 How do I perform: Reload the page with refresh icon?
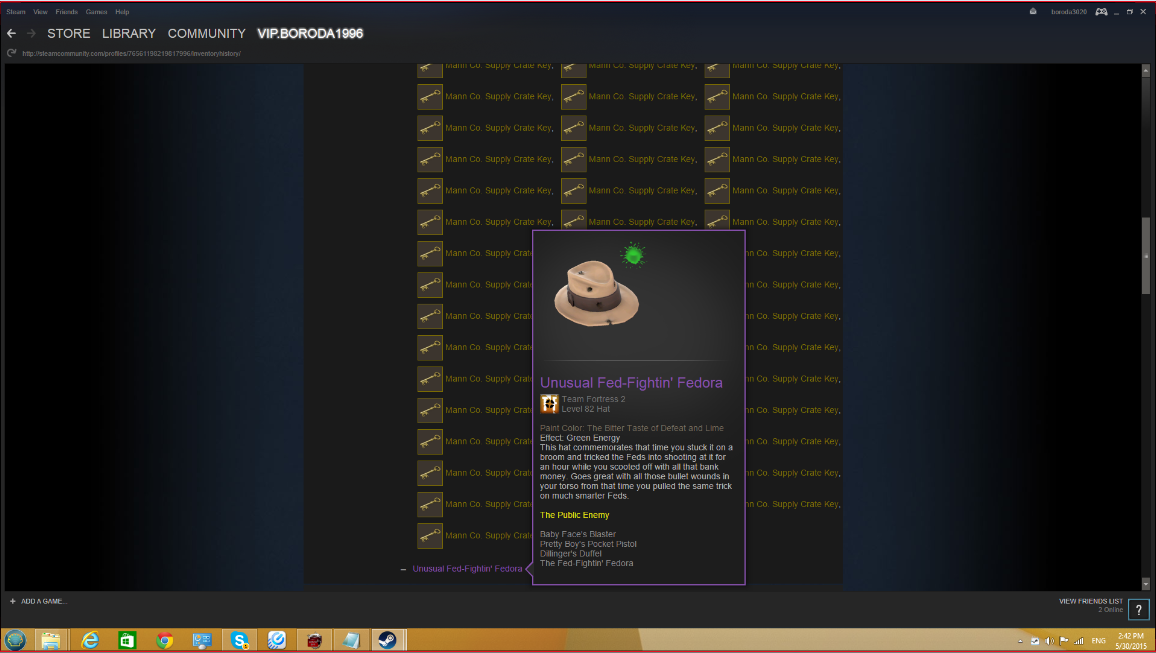click(11, 53)
